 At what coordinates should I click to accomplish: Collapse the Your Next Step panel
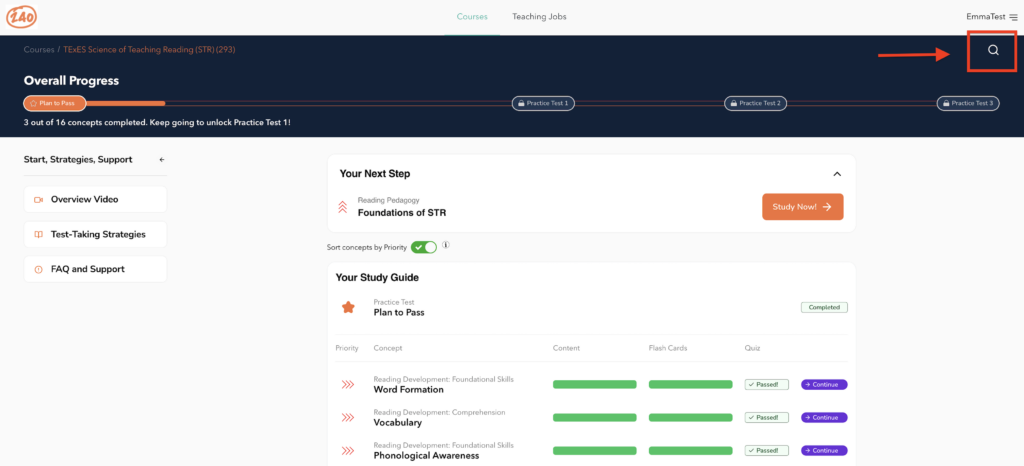tap(836, 174)
